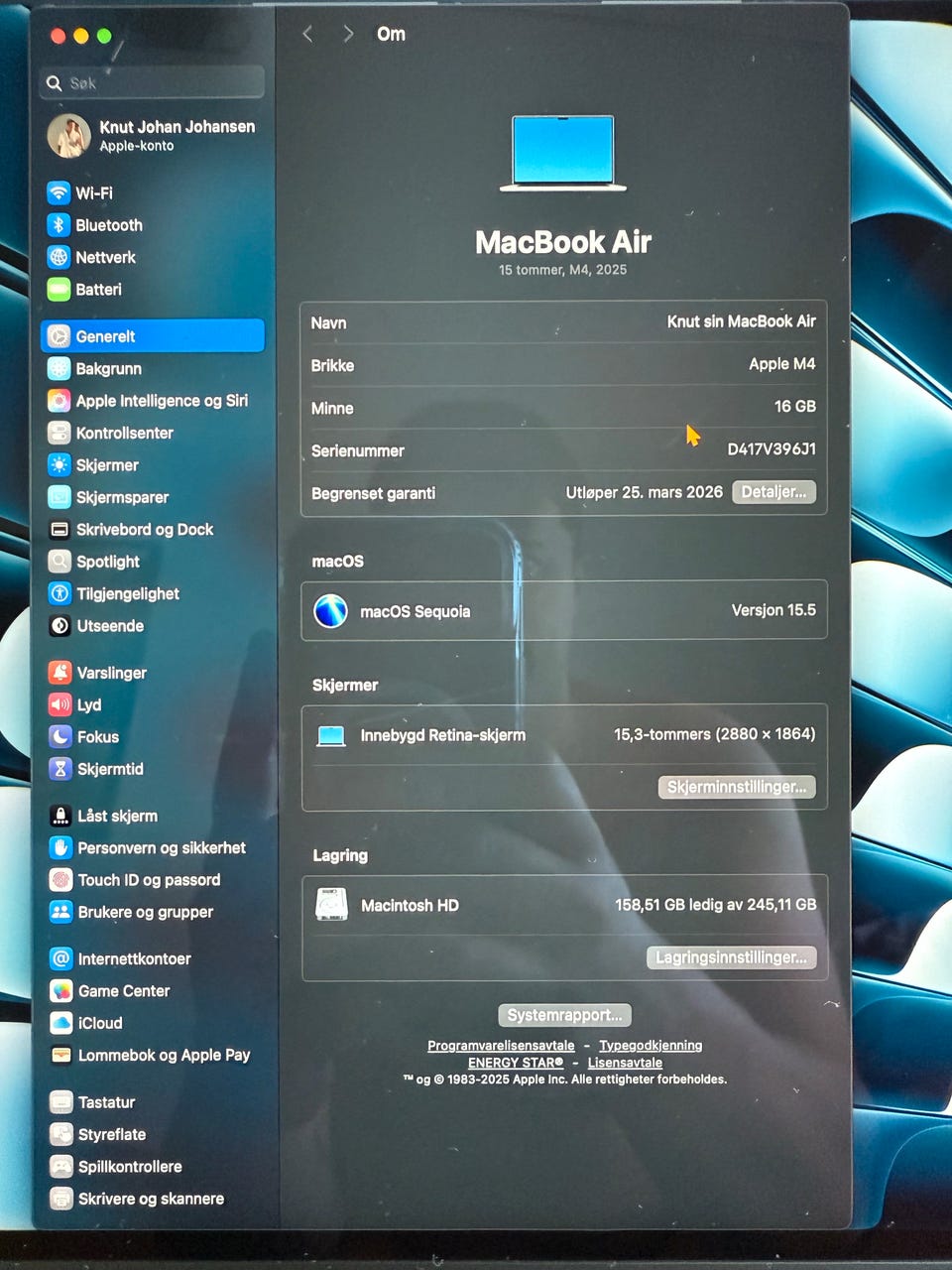This screenshot has width=952, height=1270.
Task: Click the Innebygd Retina-skjerm display icon
Action: 331,735
